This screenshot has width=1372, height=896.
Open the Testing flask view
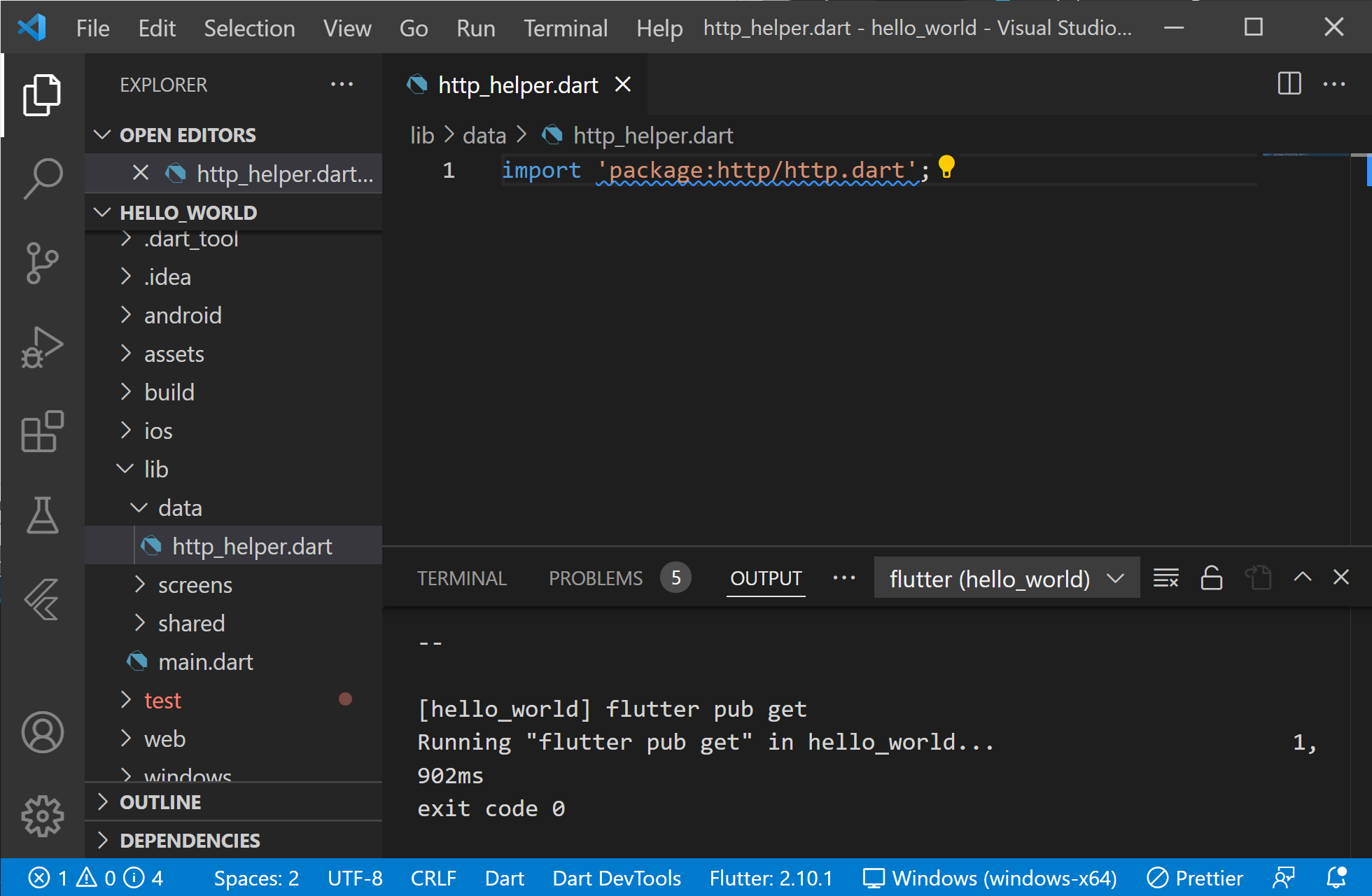(x=43, y=515)
